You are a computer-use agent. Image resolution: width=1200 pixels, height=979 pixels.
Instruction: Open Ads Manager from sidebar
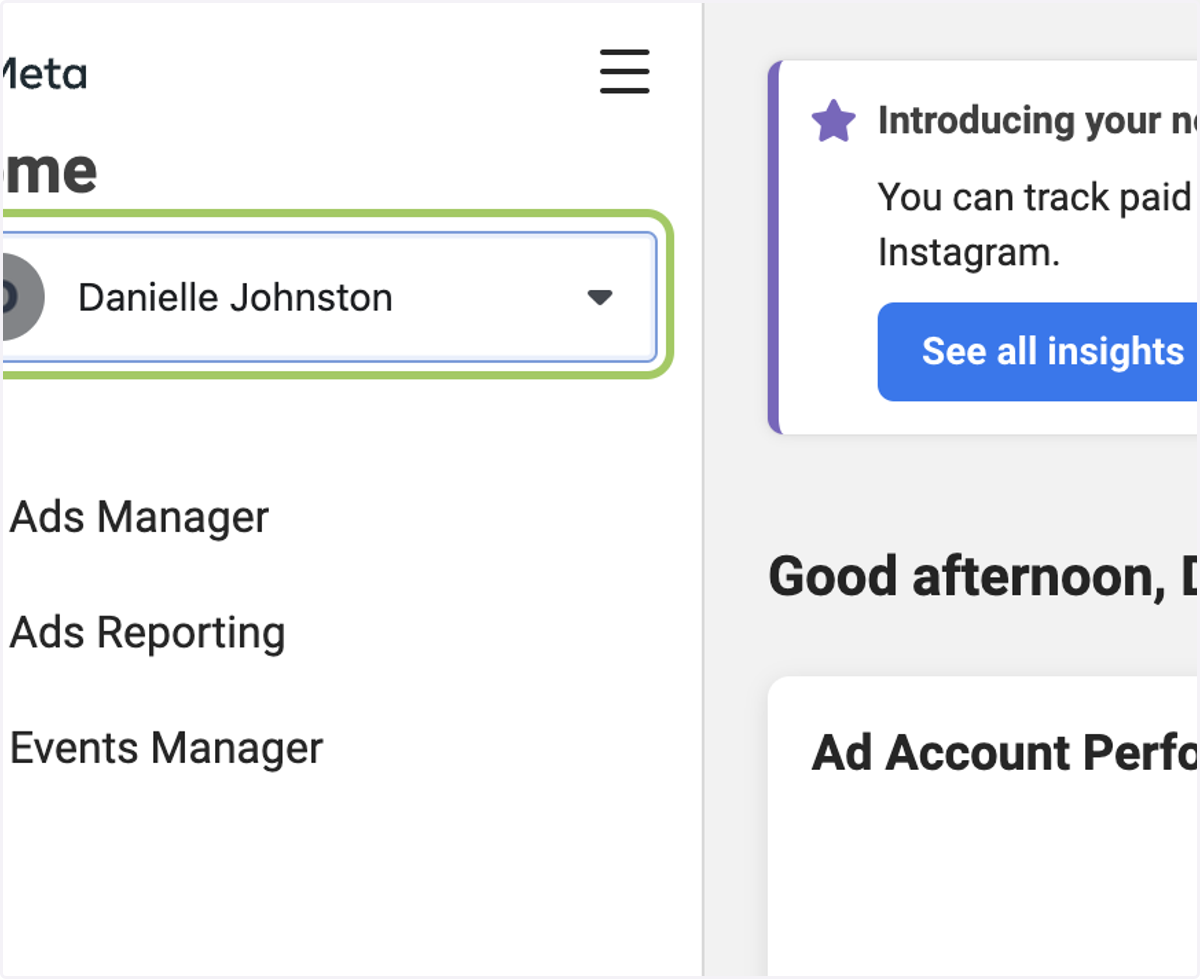[x=139, y=517]
